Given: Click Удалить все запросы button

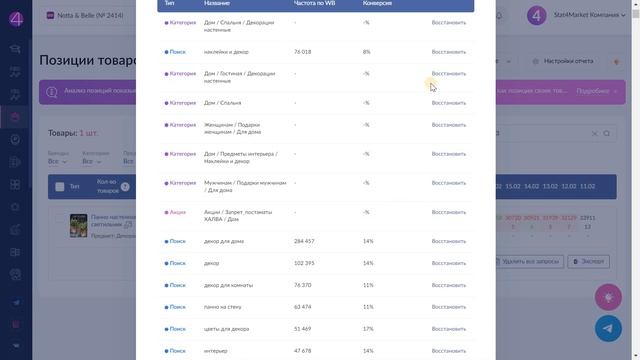Looking at the screenshot, I should click(x=527, y=262).
